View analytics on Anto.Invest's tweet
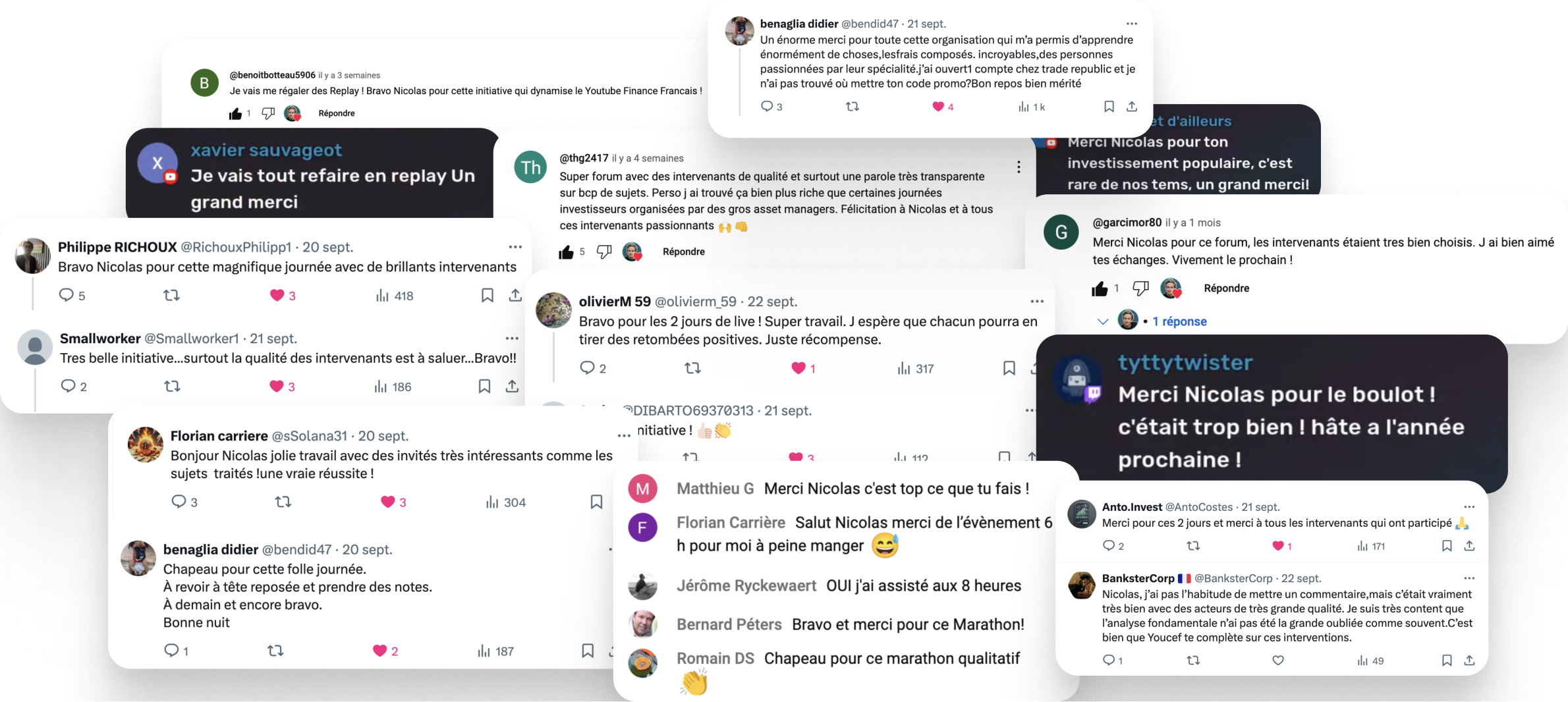1568x702 pixels. point(1362,546)
